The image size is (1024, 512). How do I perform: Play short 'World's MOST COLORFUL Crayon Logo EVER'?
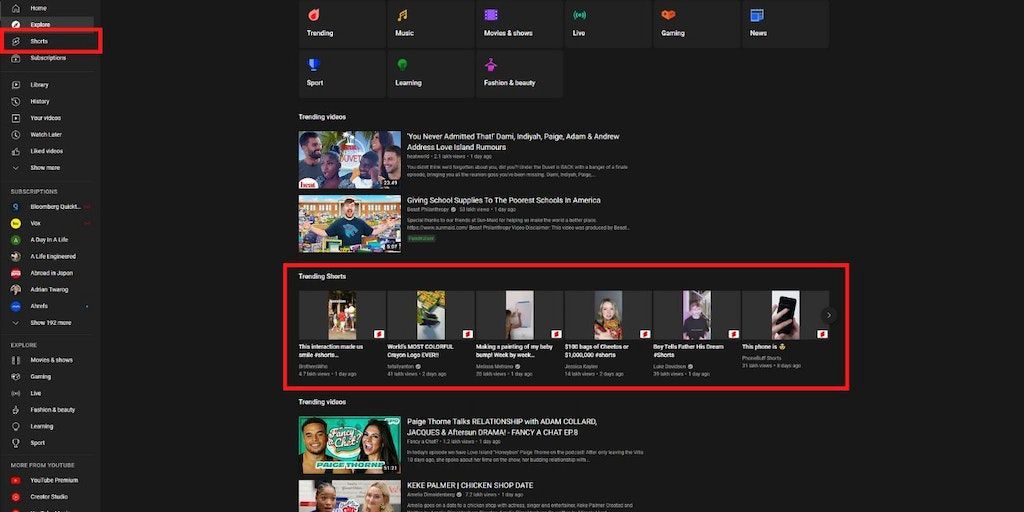coord(431,315)
